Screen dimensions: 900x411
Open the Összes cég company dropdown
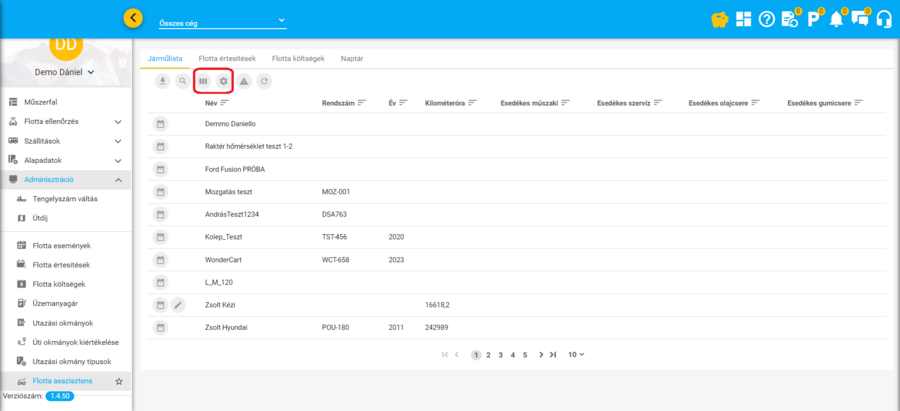coord(222,21)
